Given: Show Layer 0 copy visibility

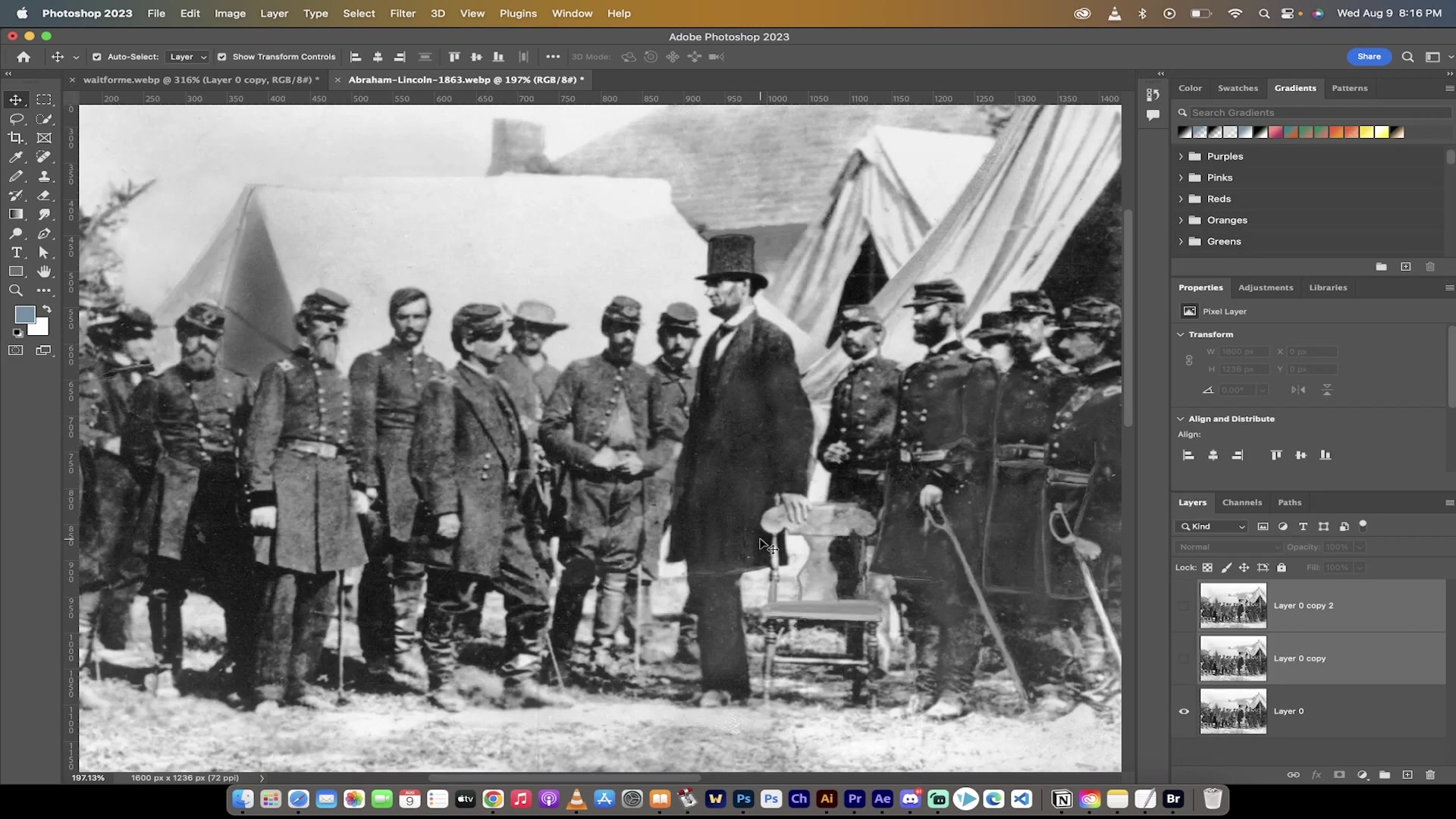Looking at the screenshot, I should coord(1184,658).
